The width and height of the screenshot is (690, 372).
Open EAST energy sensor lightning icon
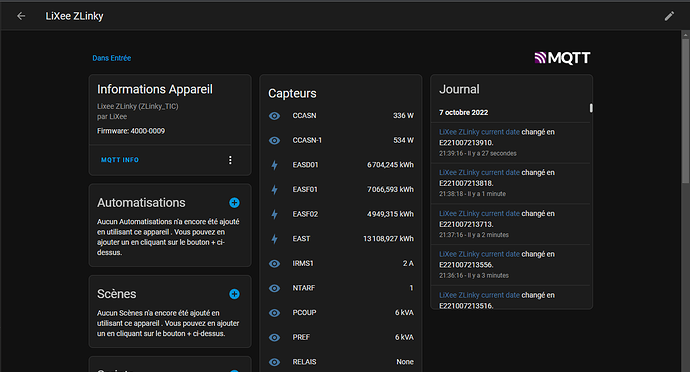pyautogui.click(x=275, y=239)
